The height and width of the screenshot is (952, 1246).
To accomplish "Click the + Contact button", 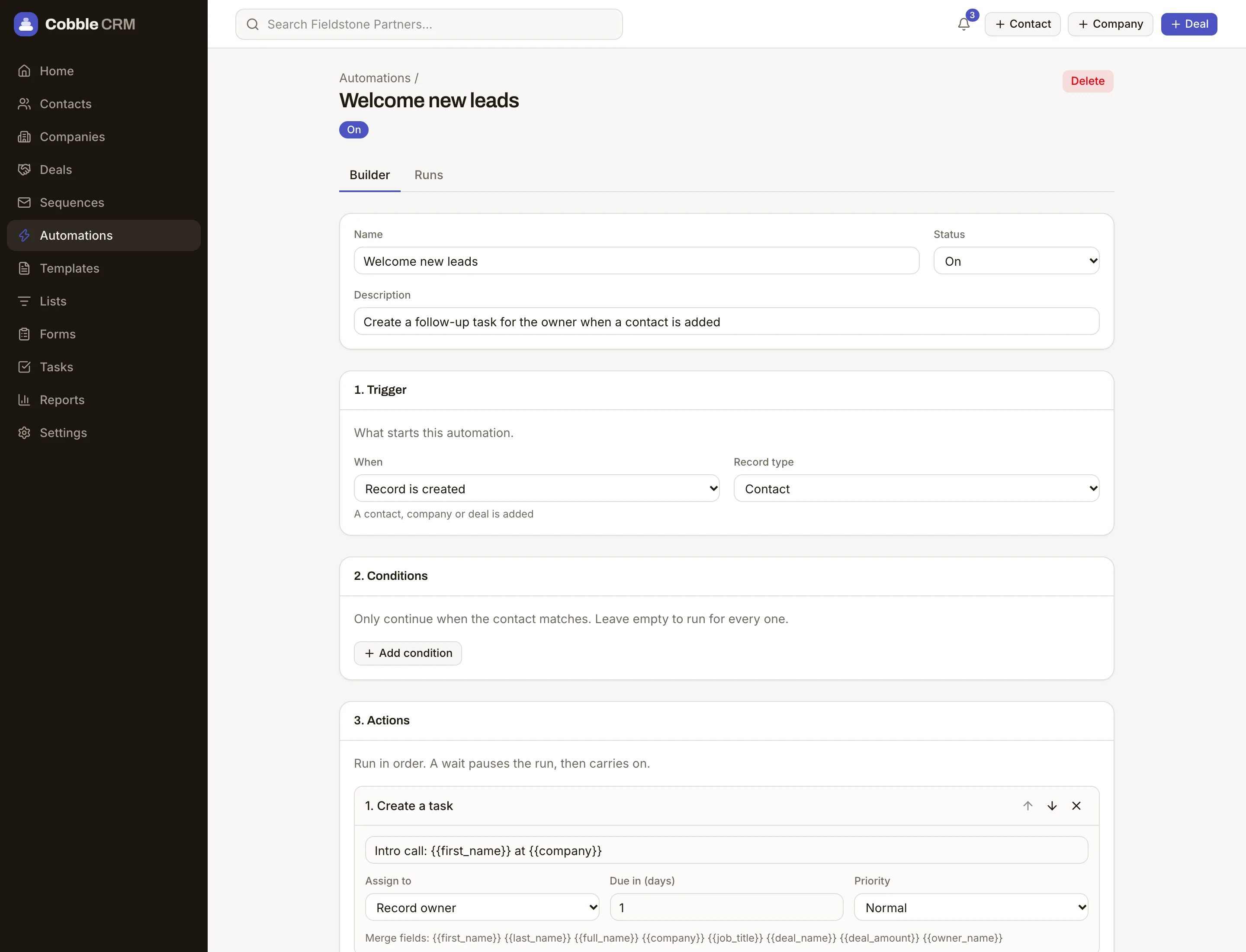I will pyautogui.click(x=1023, y=24).
